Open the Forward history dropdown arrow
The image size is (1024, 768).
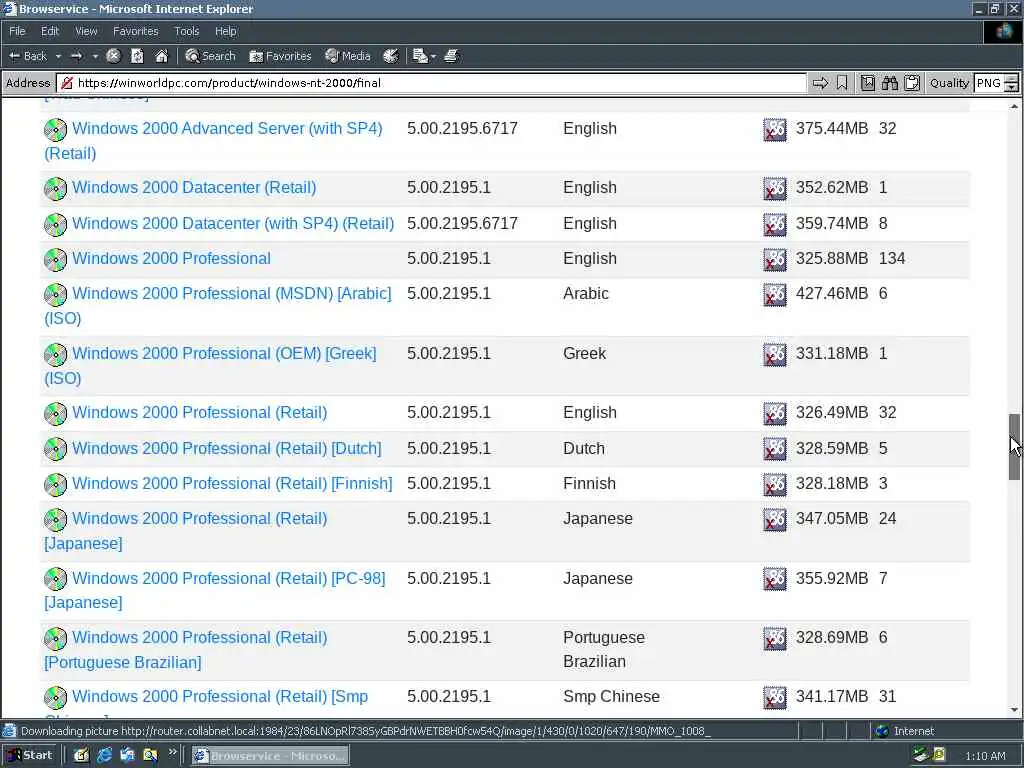click(95, 57)
